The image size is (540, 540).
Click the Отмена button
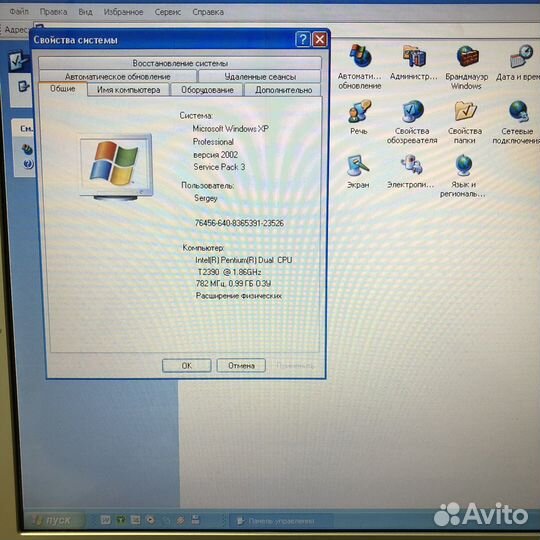click(241, 365)
